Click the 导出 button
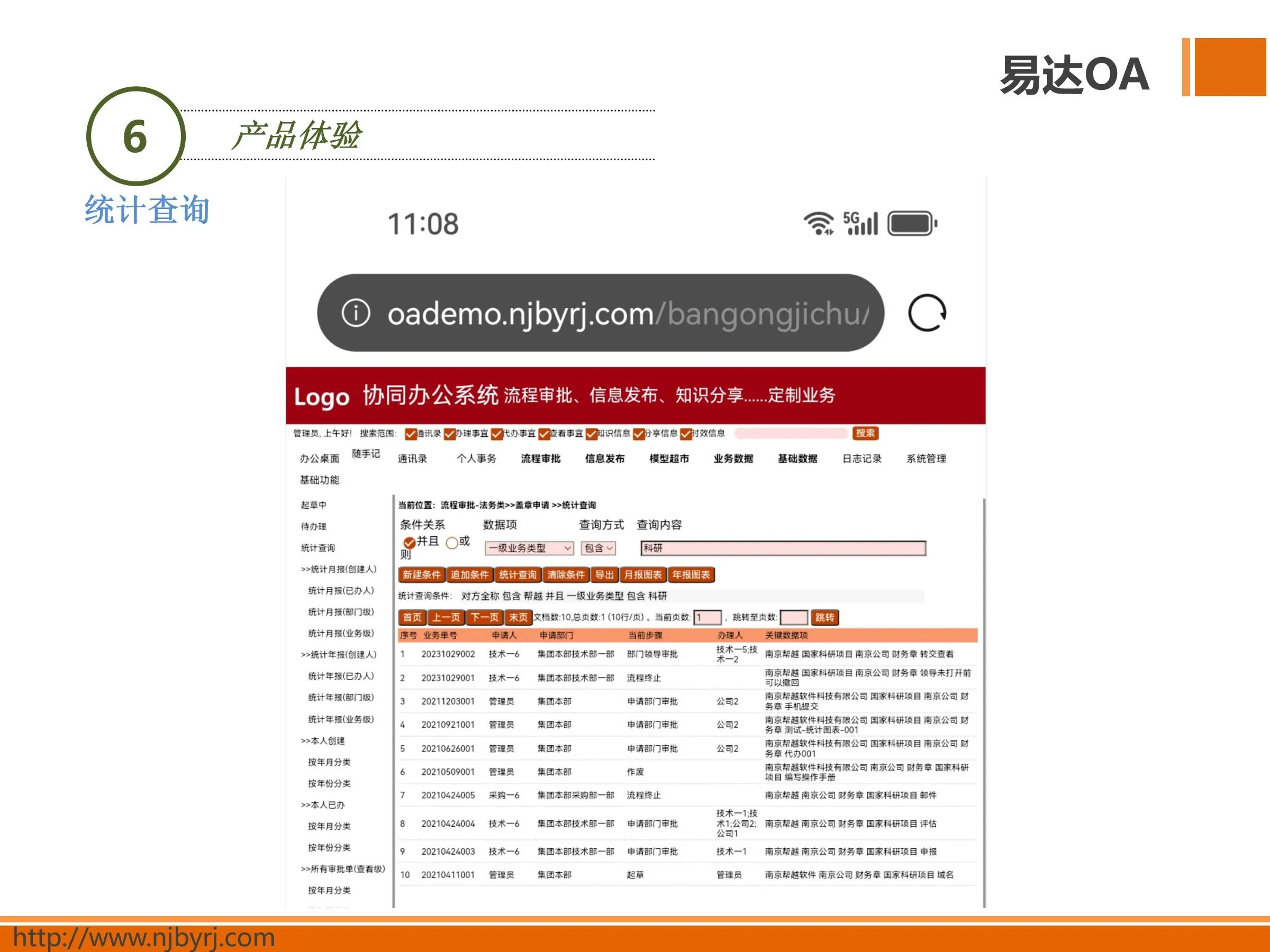 click(604, 574)
